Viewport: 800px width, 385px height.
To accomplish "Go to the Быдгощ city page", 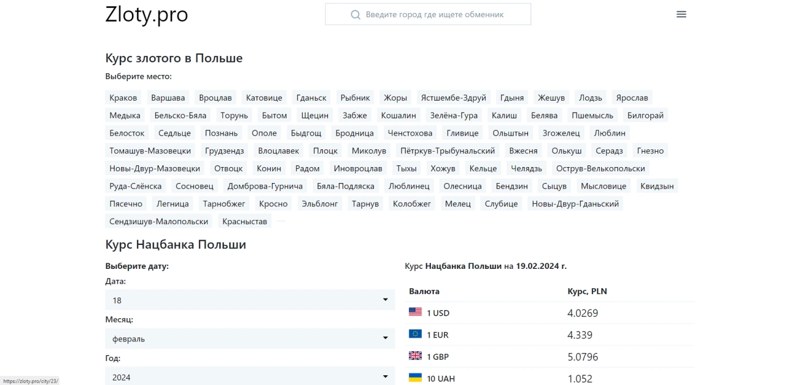I will (306, 133).
